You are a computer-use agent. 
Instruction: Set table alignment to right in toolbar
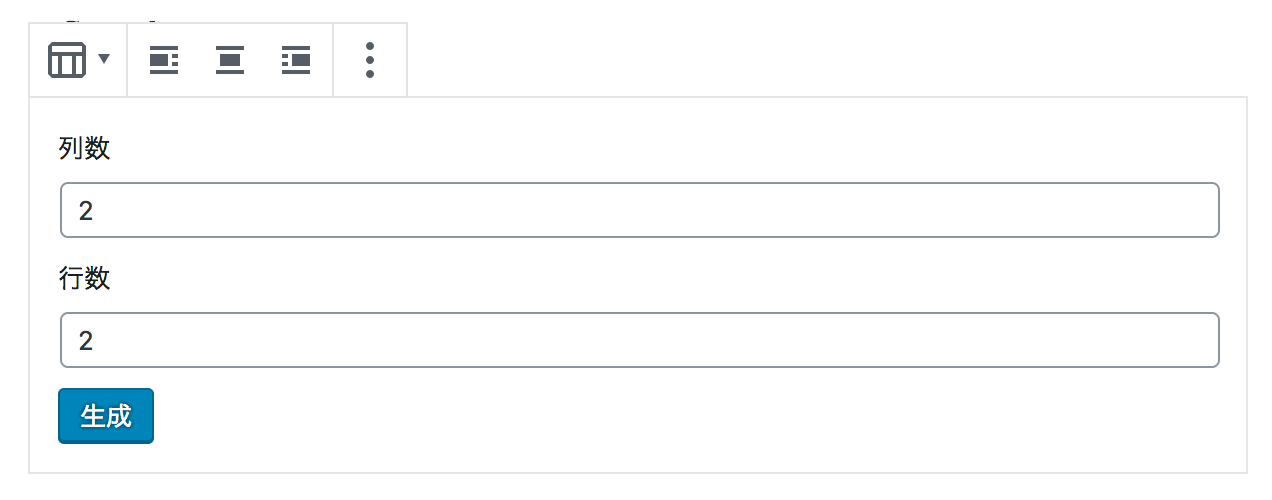tap(296, 60)
